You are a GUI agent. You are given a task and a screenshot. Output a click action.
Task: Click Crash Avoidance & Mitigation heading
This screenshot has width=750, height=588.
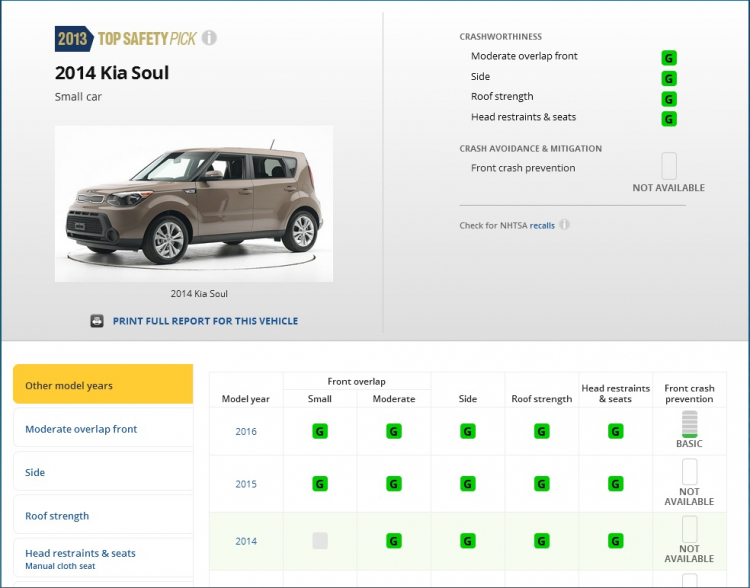530,149
